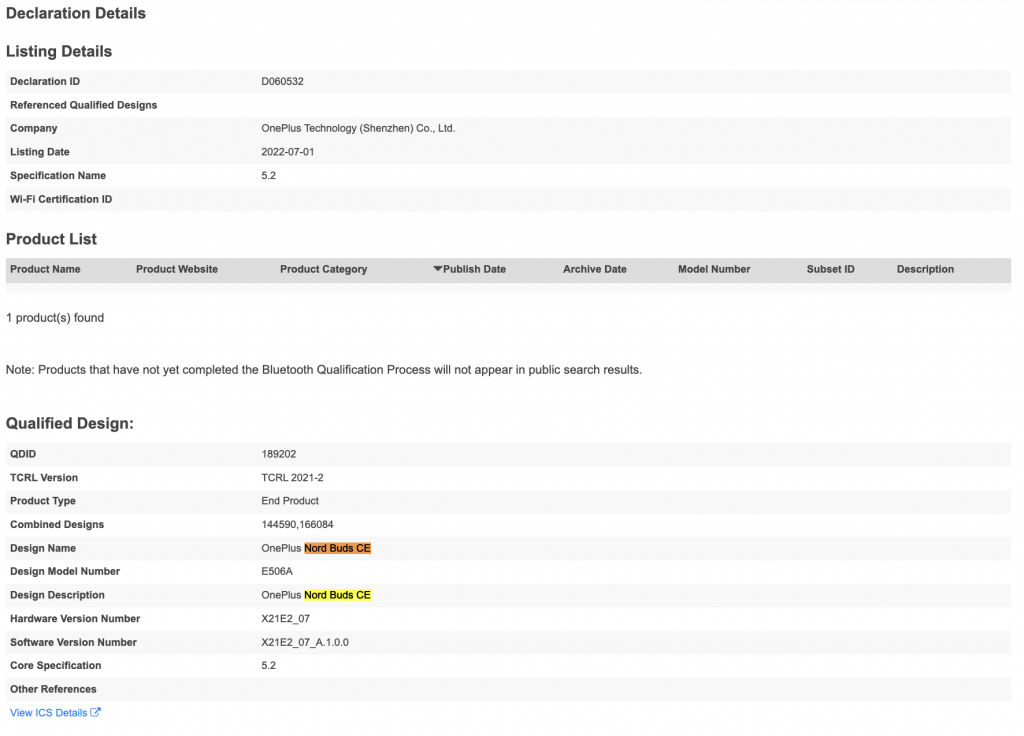
Task: Click the Listing Date label
Action: [40, 152]
